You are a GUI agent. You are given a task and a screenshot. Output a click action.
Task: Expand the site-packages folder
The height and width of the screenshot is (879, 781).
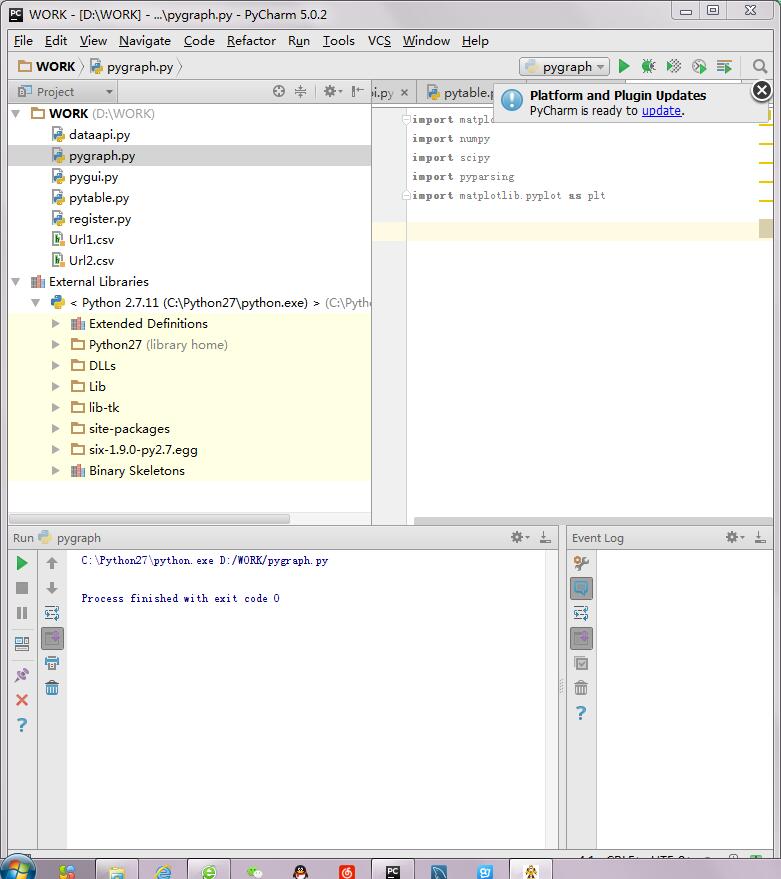56,429
